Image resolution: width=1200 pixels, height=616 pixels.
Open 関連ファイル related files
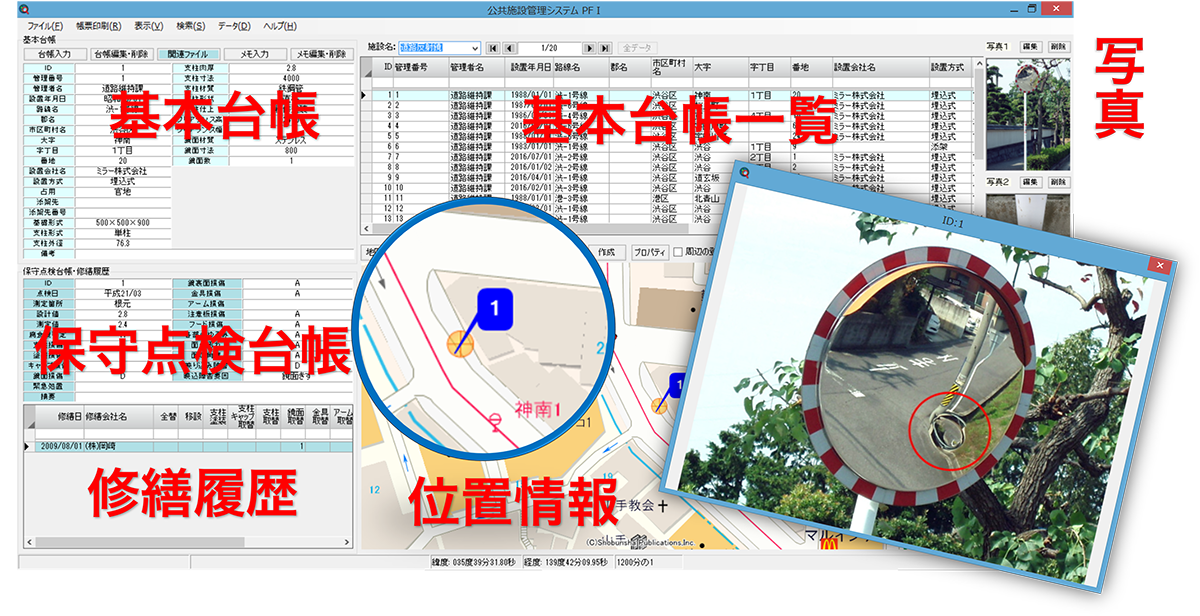click(x=187, y=54)
